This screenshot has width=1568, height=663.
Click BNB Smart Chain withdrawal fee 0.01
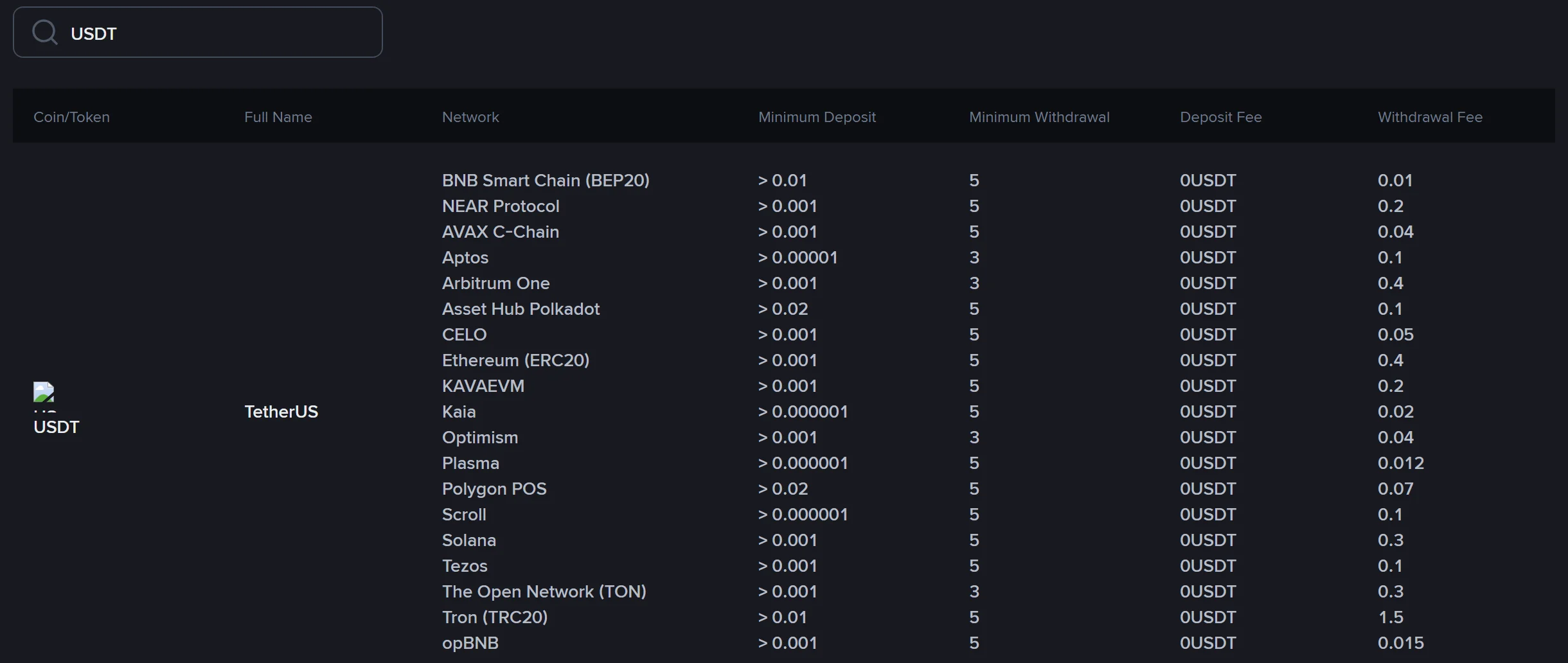(1395, 181)
